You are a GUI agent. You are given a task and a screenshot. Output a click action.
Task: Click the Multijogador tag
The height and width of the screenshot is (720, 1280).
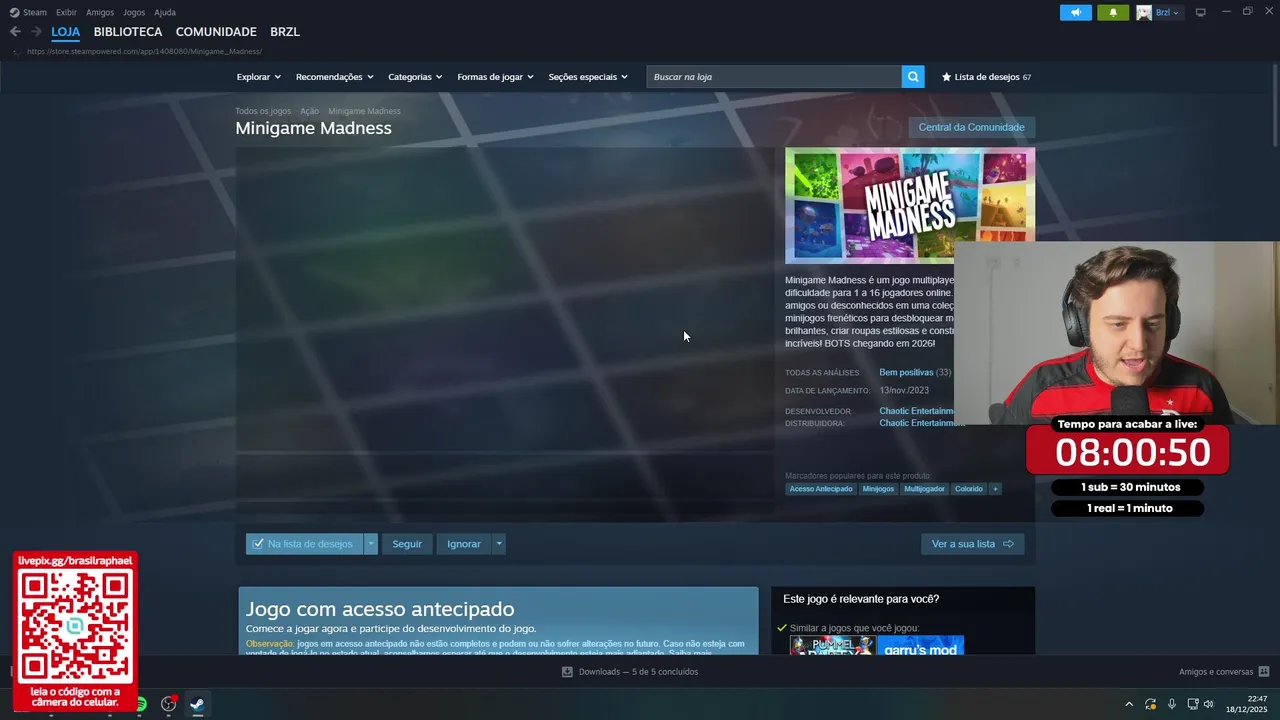coord(924,489)
